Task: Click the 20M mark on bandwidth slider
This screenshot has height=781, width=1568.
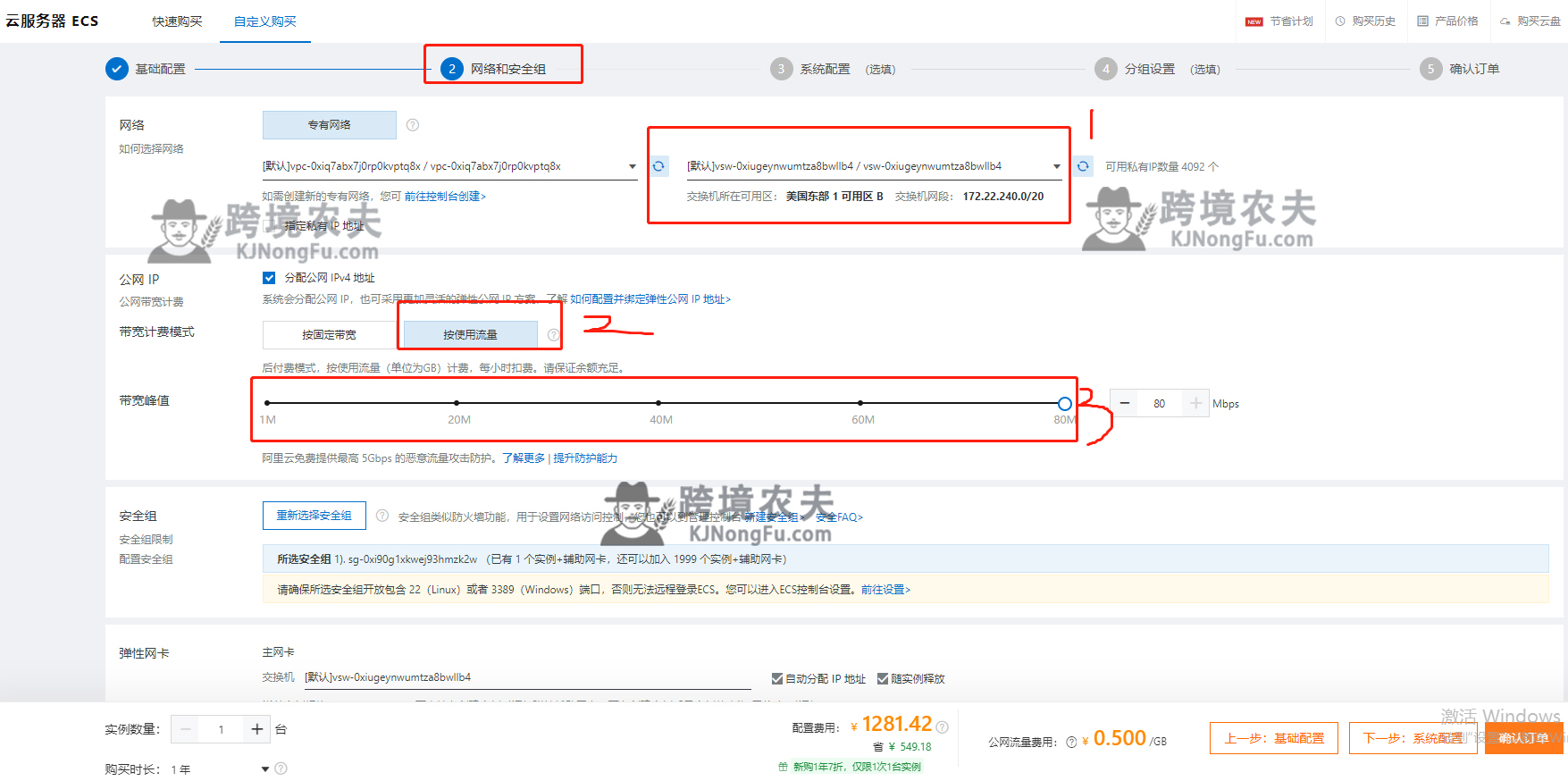Action: click(x=457, y=403)
